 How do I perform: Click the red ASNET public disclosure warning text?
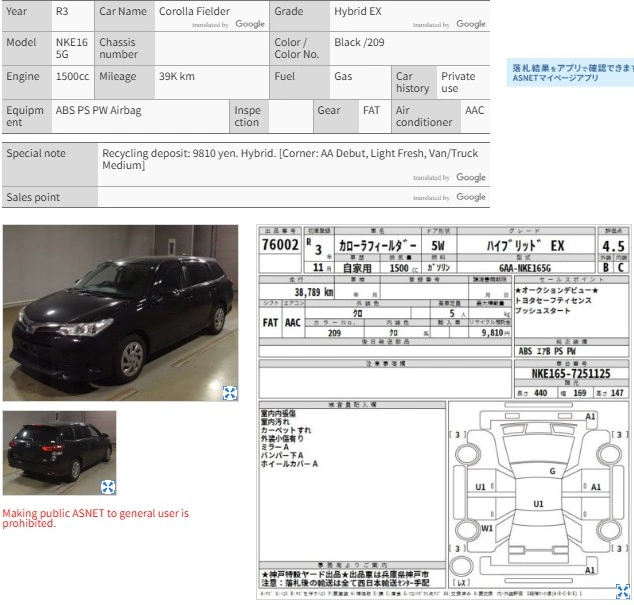(x=95, y=518)
